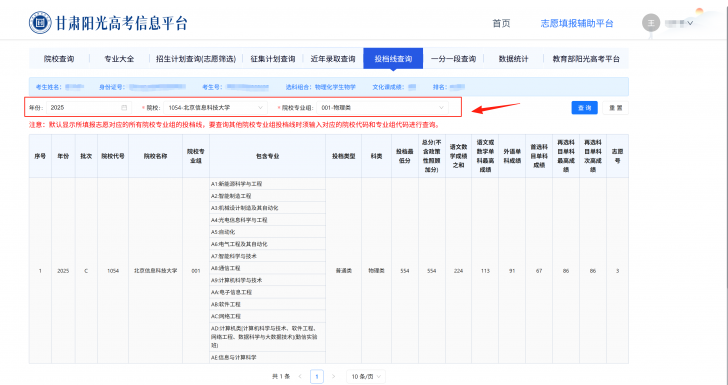The height and width of the screenshot is (385, 728).
Task: Click the major row A8:通信工程
Action: 267,268
